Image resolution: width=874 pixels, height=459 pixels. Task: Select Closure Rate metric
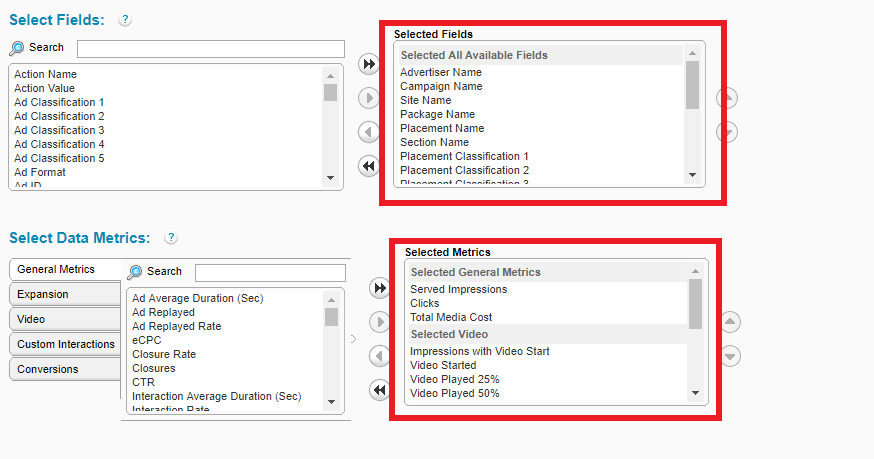(x=164, y=354)
